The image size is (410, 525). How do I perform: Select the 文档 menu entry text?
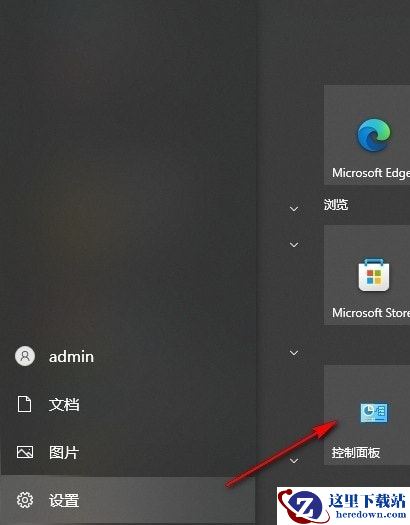point(64,404)
